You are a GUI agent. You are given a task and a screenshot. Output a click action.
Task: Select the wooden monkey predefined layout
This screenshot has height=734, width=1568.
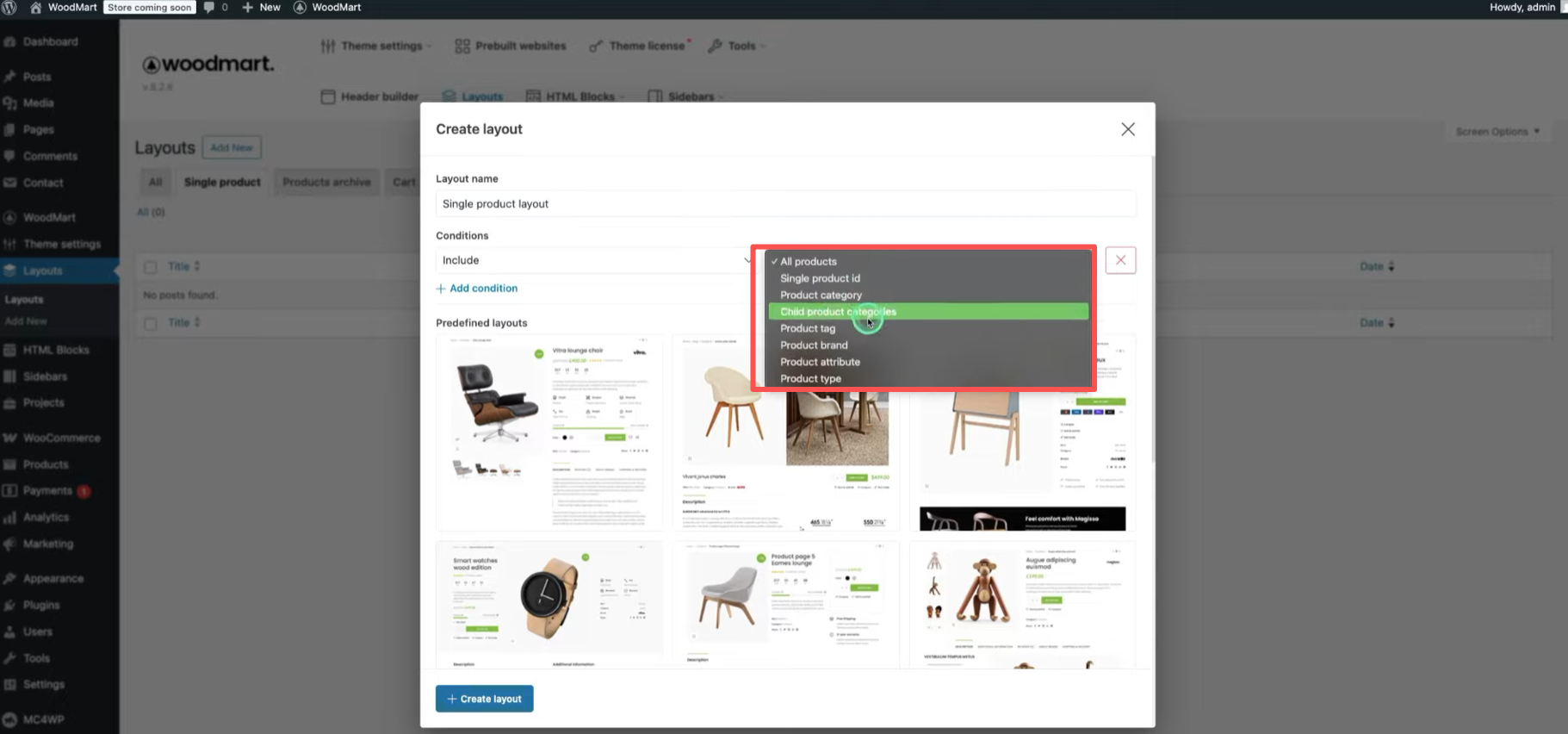pos(1022,605)
